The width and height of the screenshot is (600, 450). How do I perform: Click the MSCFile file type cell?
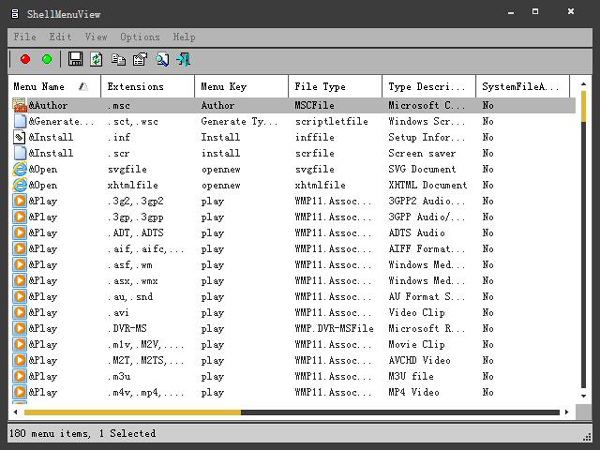(x=315, y=106)
